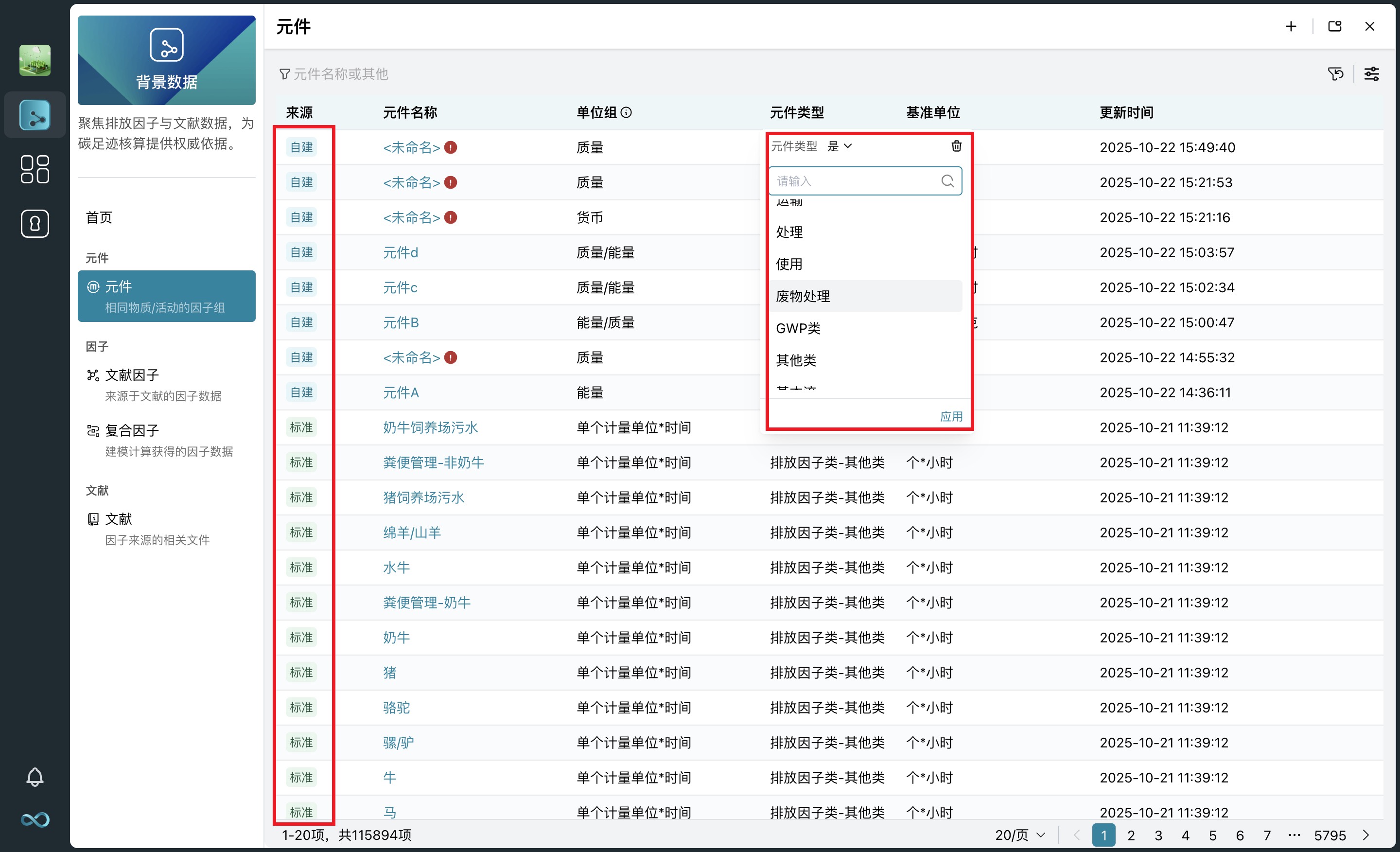Select 废物处理 option in type list
The width and height of the screenshot is (1400, 852).
coord(803,296)
